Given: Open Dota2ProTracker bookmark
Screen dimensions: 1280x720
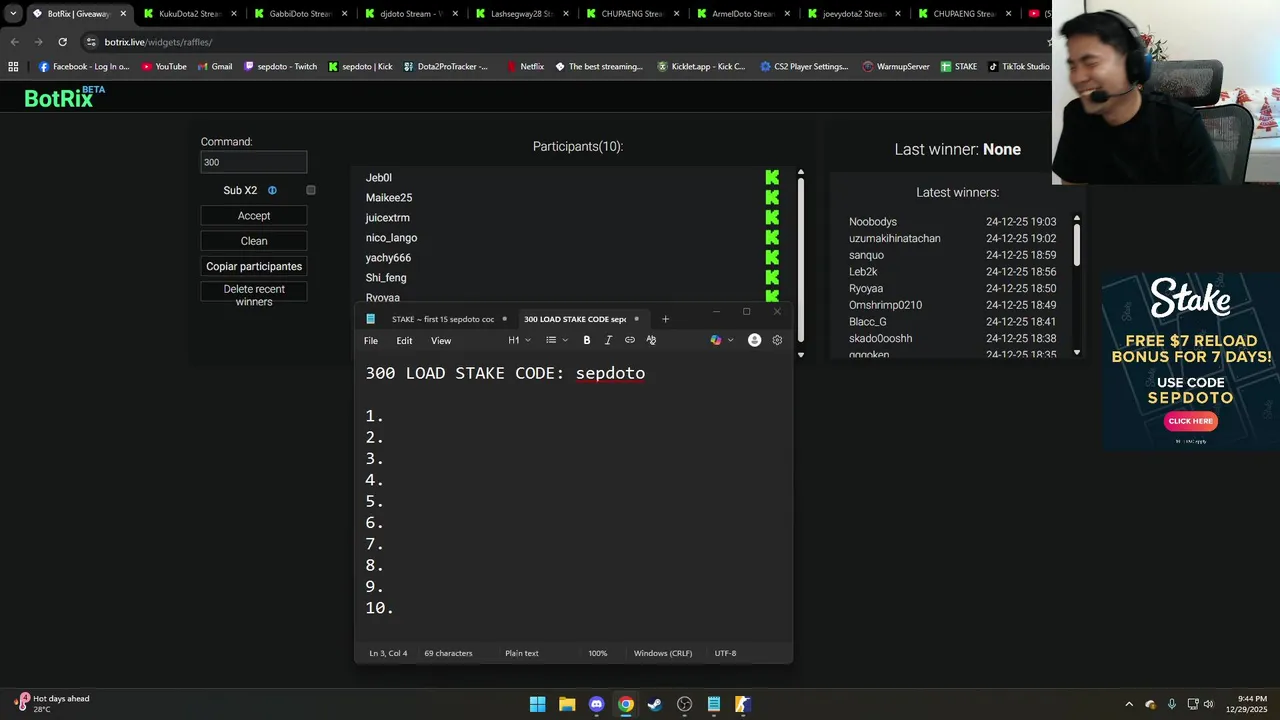Looking at the screenshot, I should pyautogui.click(x=446, y=66).
